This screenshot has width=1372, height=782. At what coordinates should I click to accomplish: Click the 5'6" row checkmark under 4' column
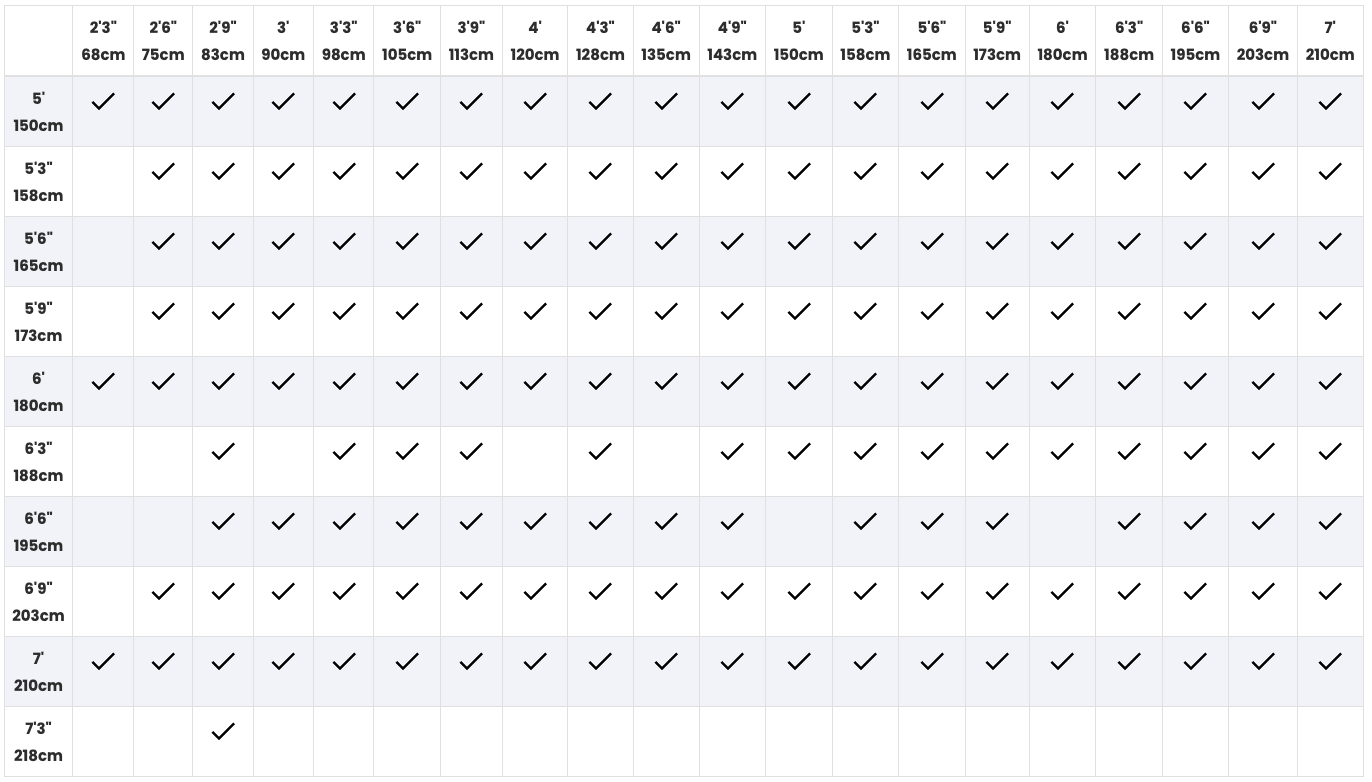[x=535, y=242]
